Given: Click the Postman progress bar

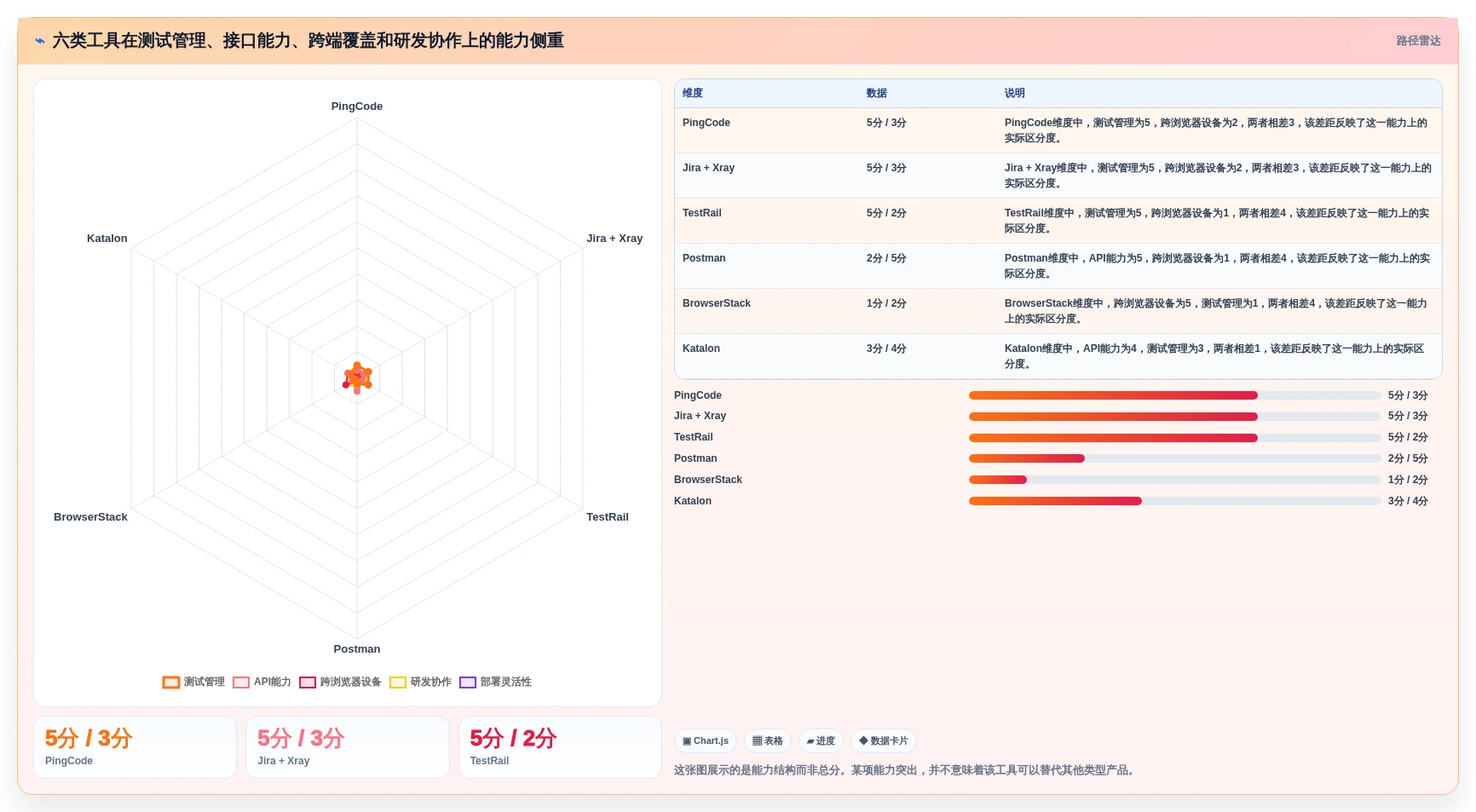Looking at the screenshot, I should pyautogui.click(x=1174, y=458).
